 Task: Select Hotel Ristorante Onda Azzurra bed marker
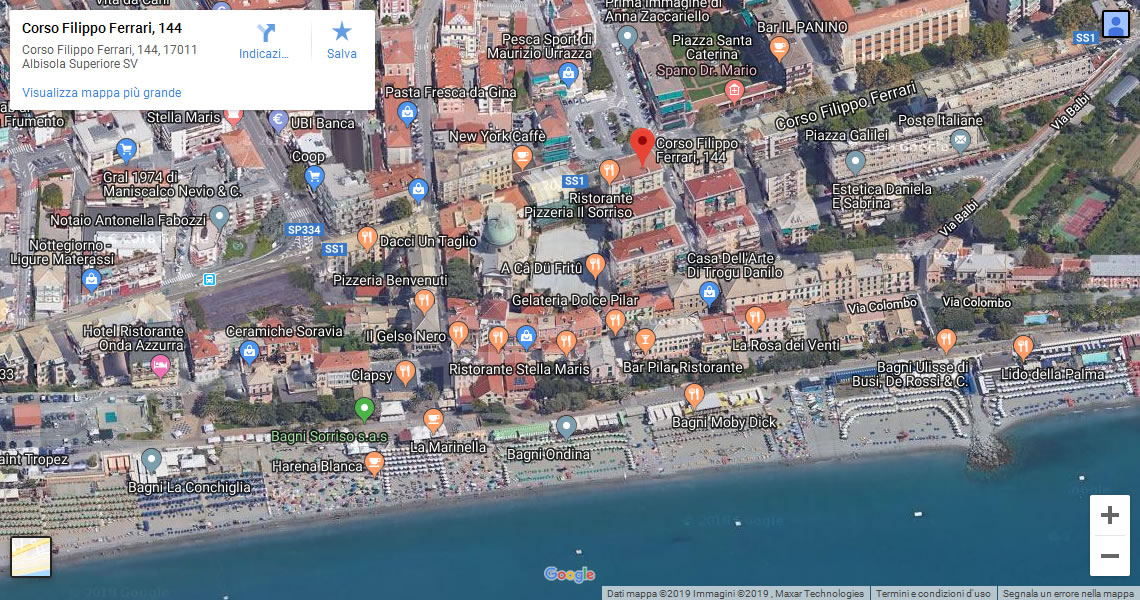point(160,366)
